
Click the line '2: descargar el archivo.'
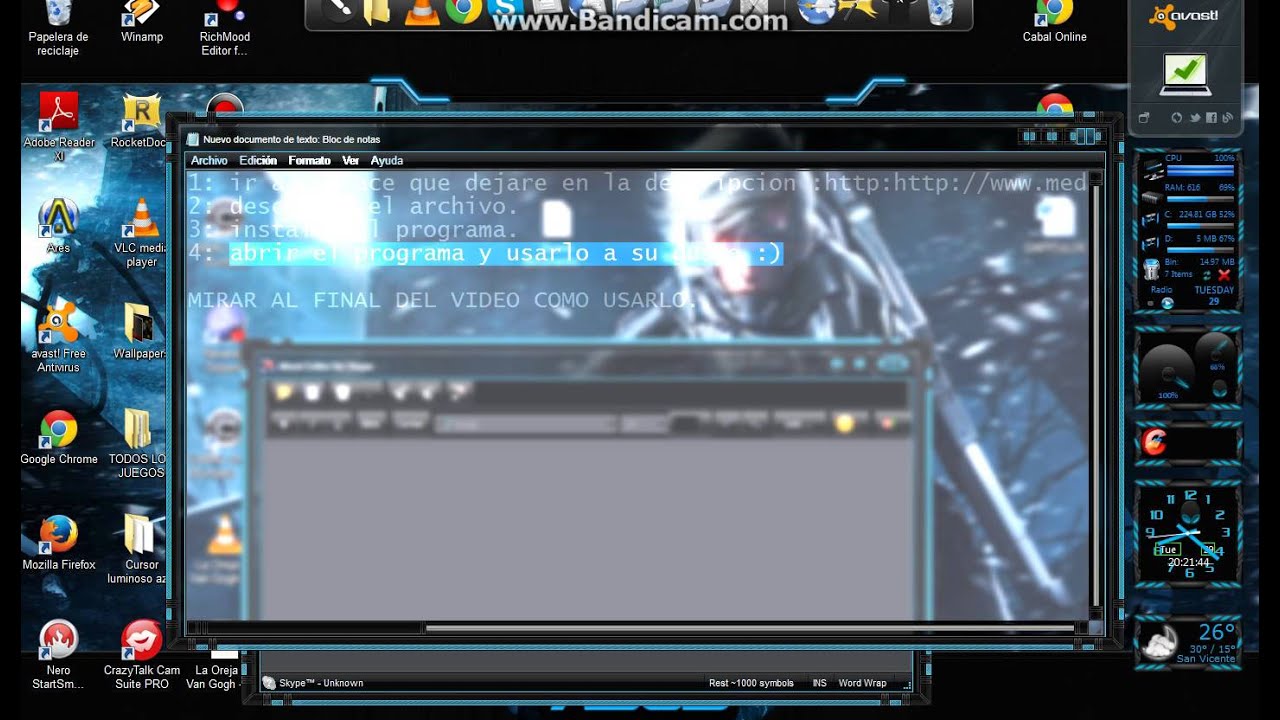pyautogui.click(x=353, y=207)
